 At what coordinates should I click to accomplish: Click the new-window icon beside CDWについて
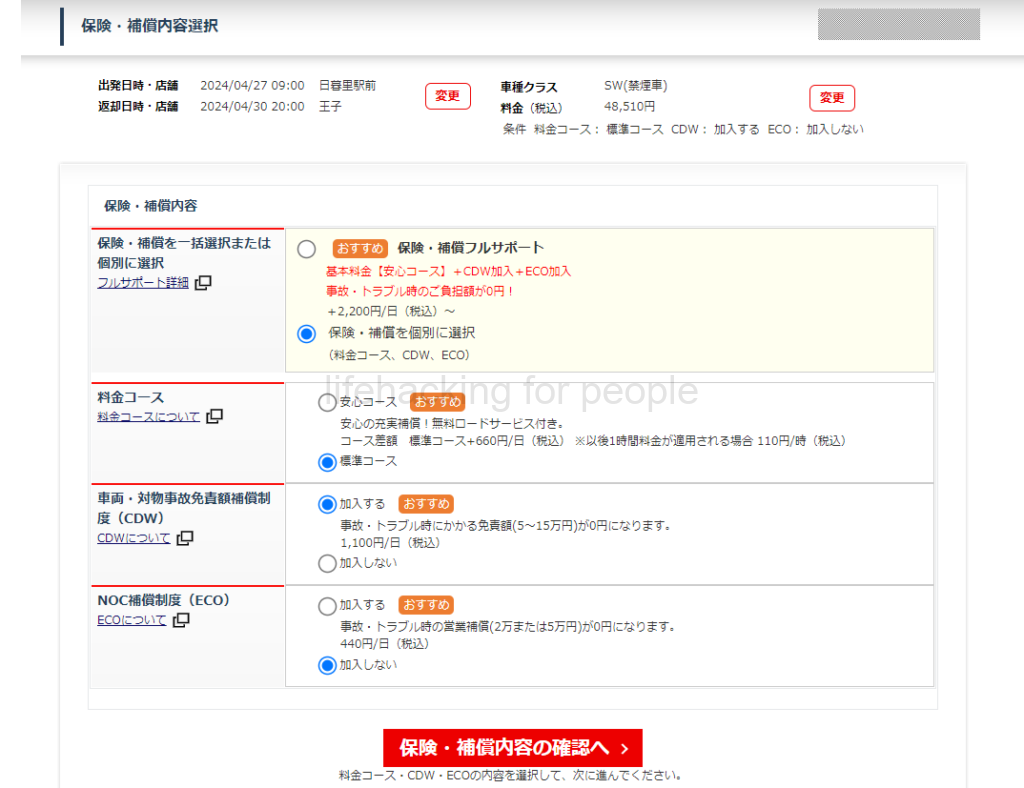(x=185, y=538)
